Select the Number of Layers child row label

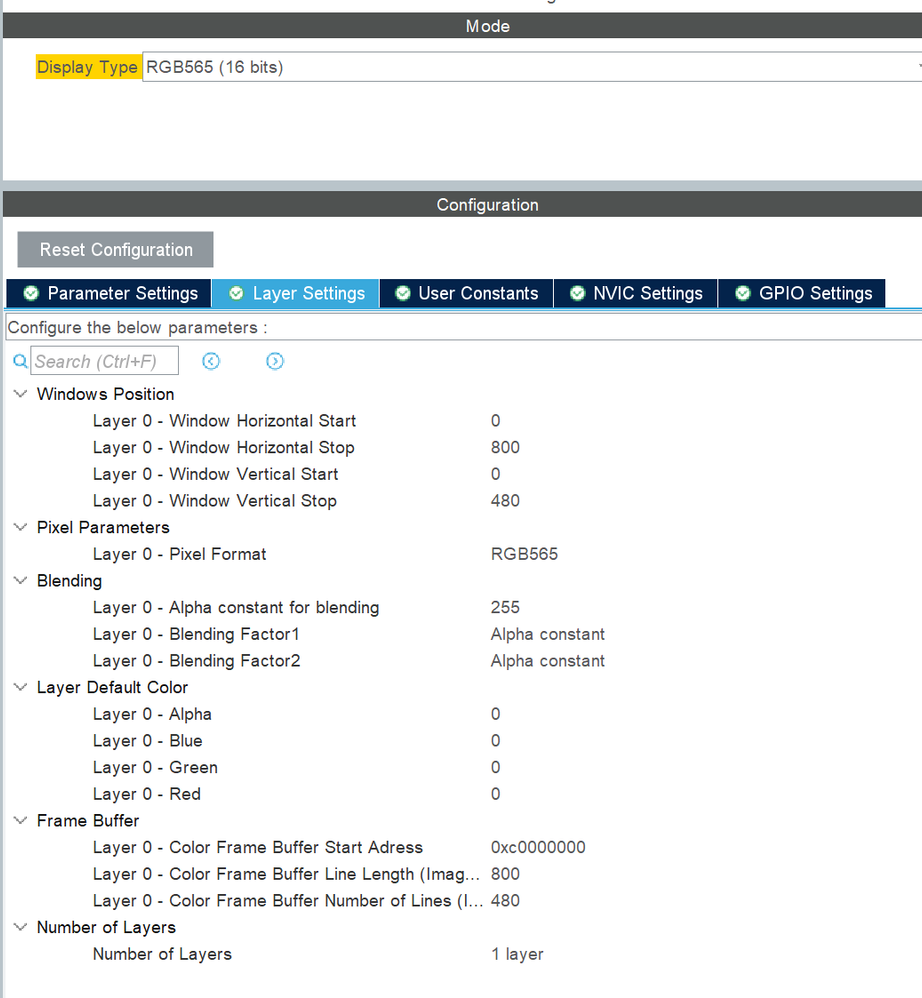tap(162, 954)
